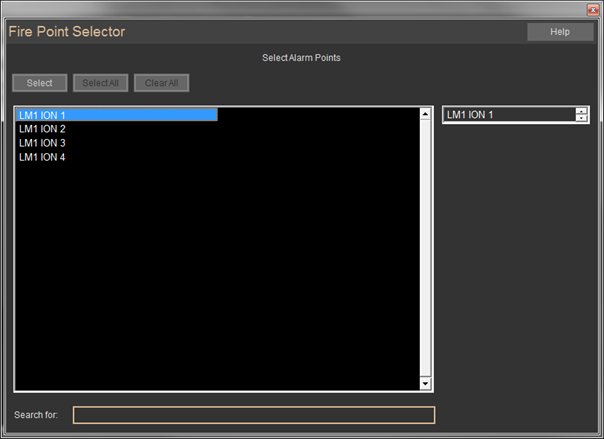
Task: Click the list scrollbar up arrow
Action: 425,113
